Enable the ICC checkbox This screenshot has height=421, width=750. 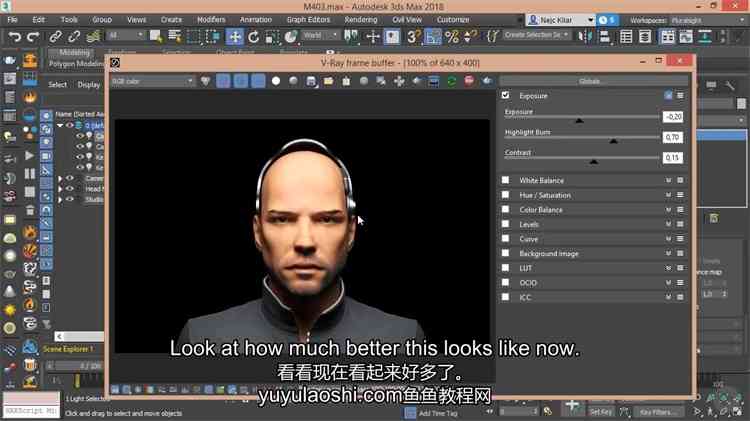point(506,297)
